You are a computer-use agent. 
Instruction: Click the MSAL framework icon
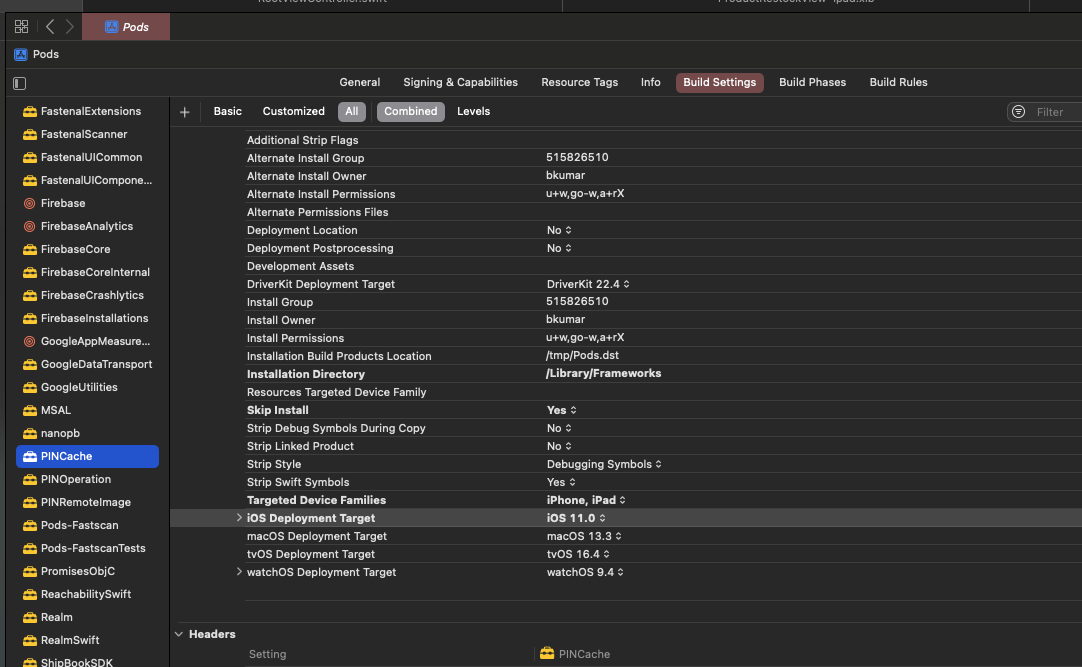click(30, 410)
